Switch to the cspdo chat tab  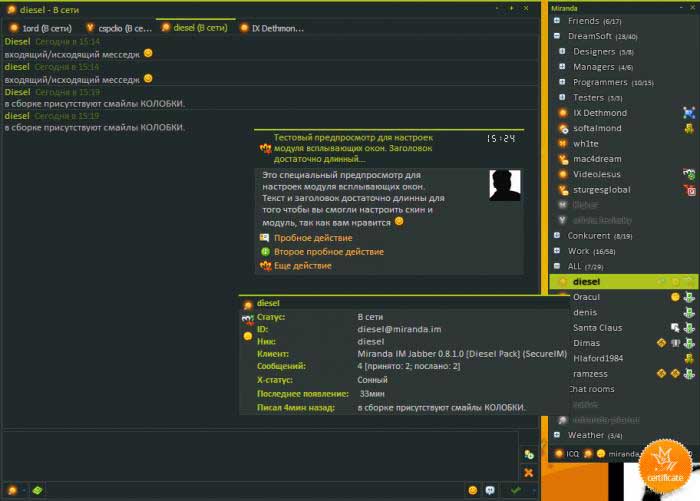click(119, 28)
